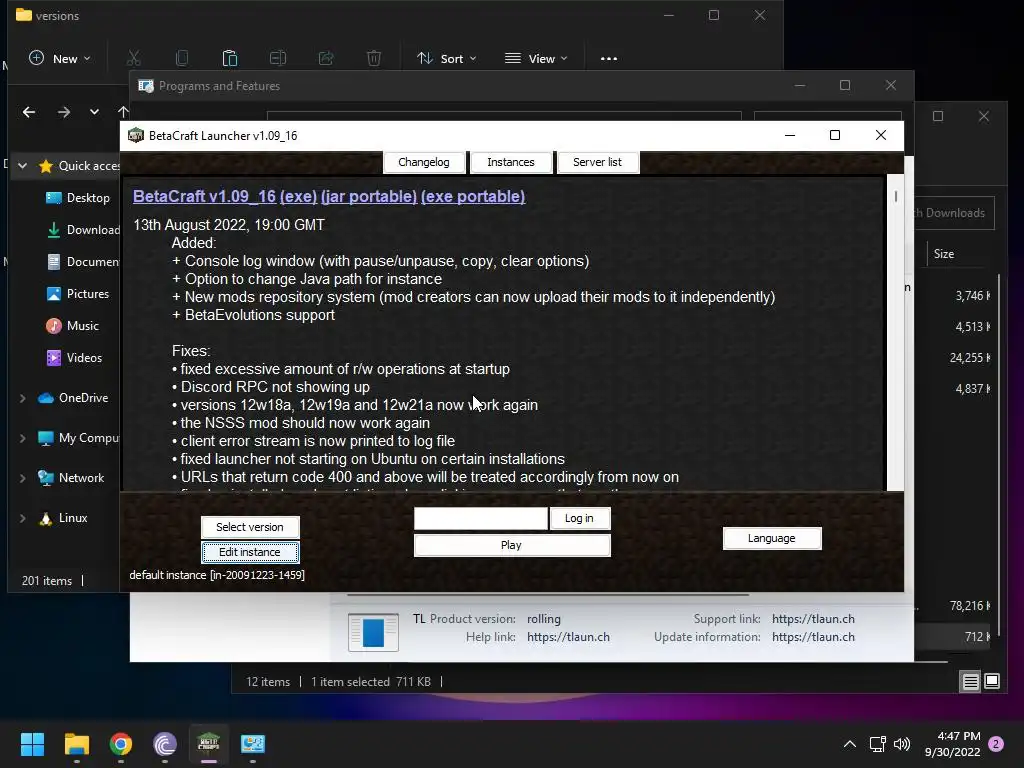Expand the Network tree node
Image resolution: width=1024 pixels, height=768 pixels.
click(x=23, y=478)
